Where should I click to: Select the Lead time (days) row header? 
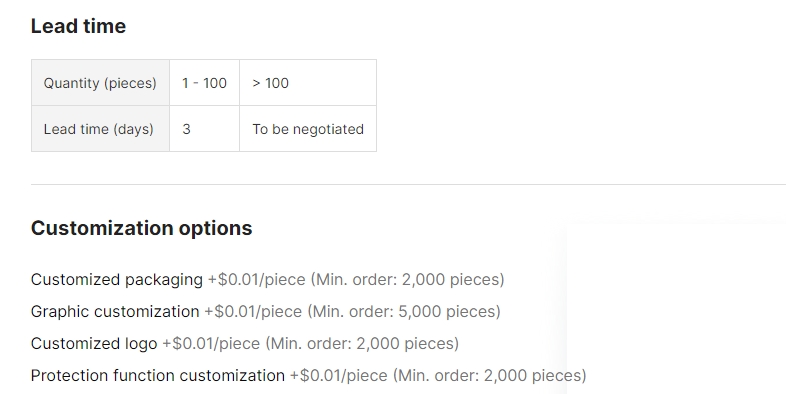[x=100, y=129]
